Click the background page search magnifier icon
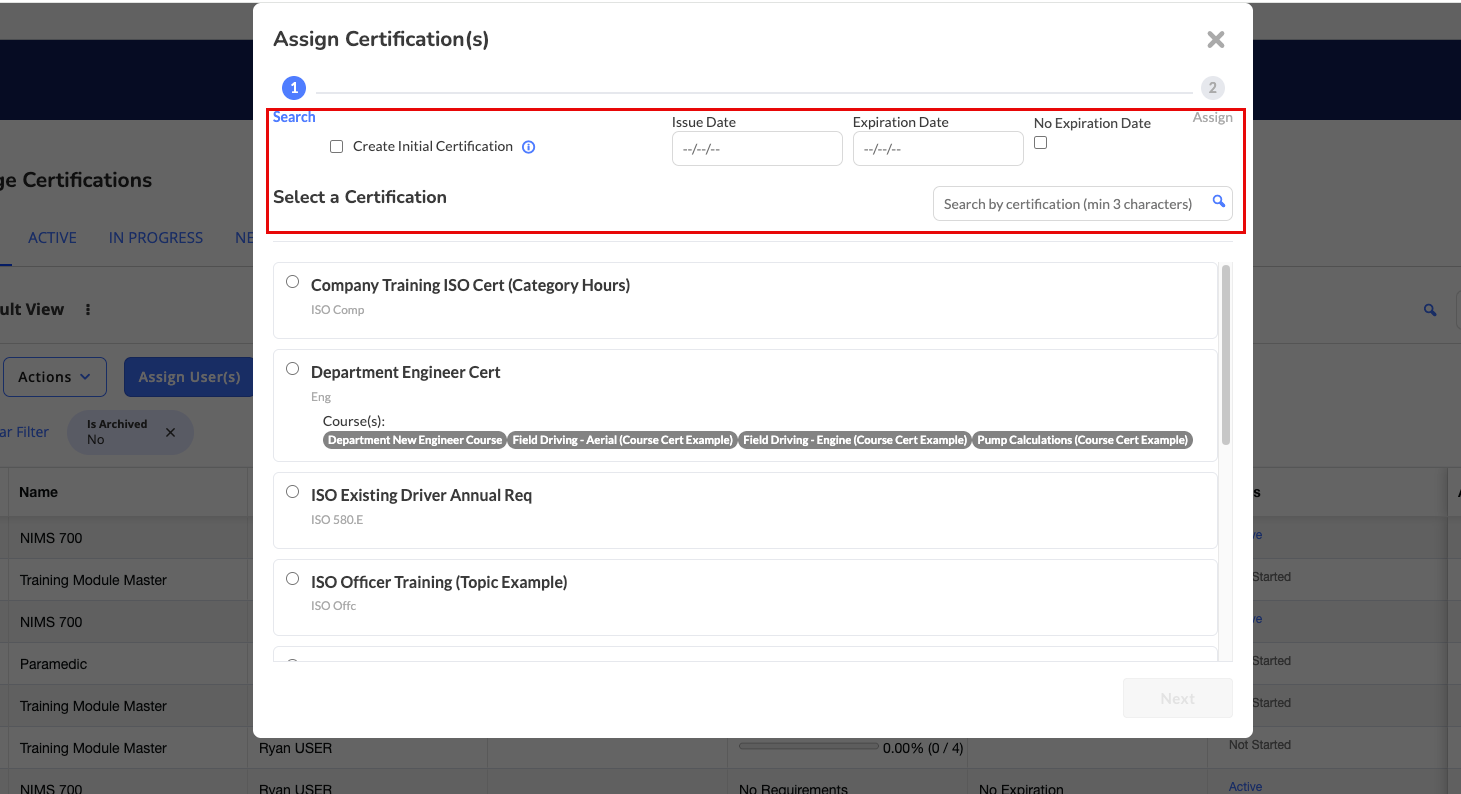1461x794 pixels. click(1430, 310)
